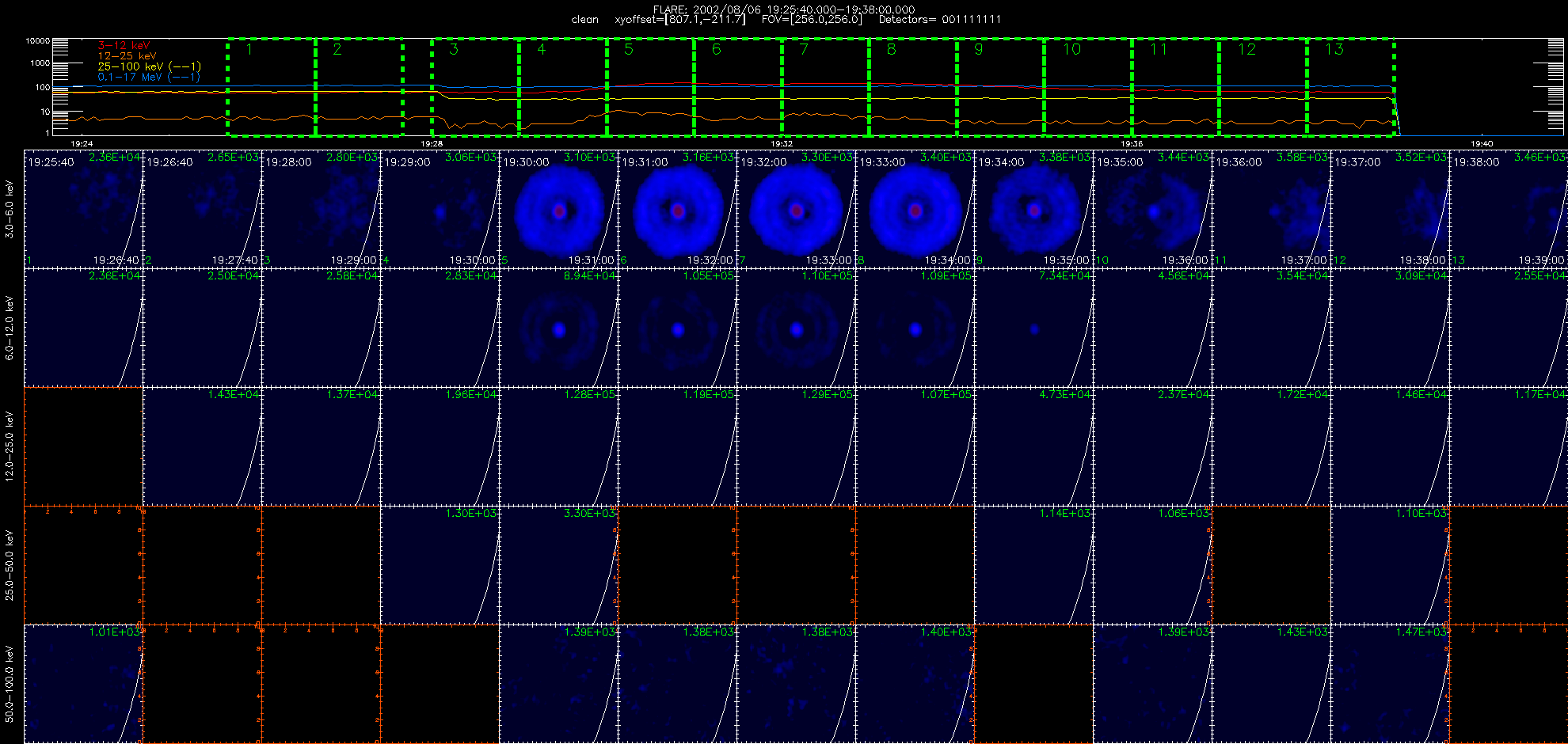The height and width of the screenshot is (744, 1568).
Task: Open the 6.0-12.0 keV image labeled 1.05E+05
Action: 678,328
